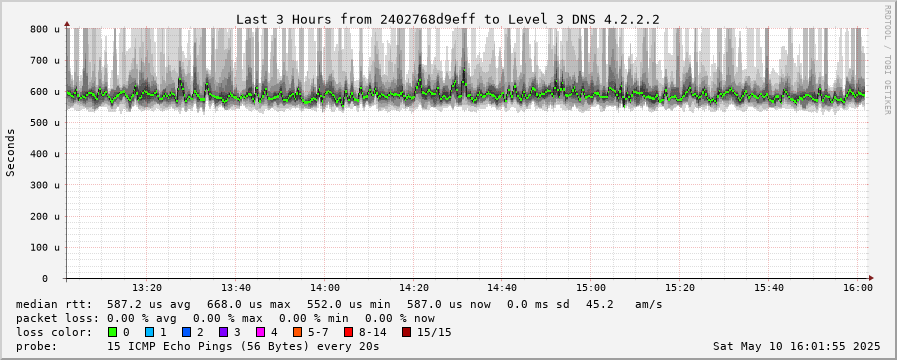Image resolution: width=897 pixels, height=360 pixels.
Task: Click the packet loss statistics line
Action: (225, 318)
